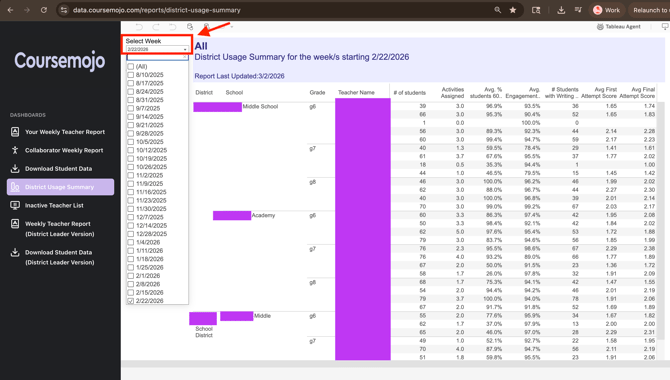Viewport: 670px width, 380px height.
Task: Click the 26.0% table cell
Action: coord(494,274)
